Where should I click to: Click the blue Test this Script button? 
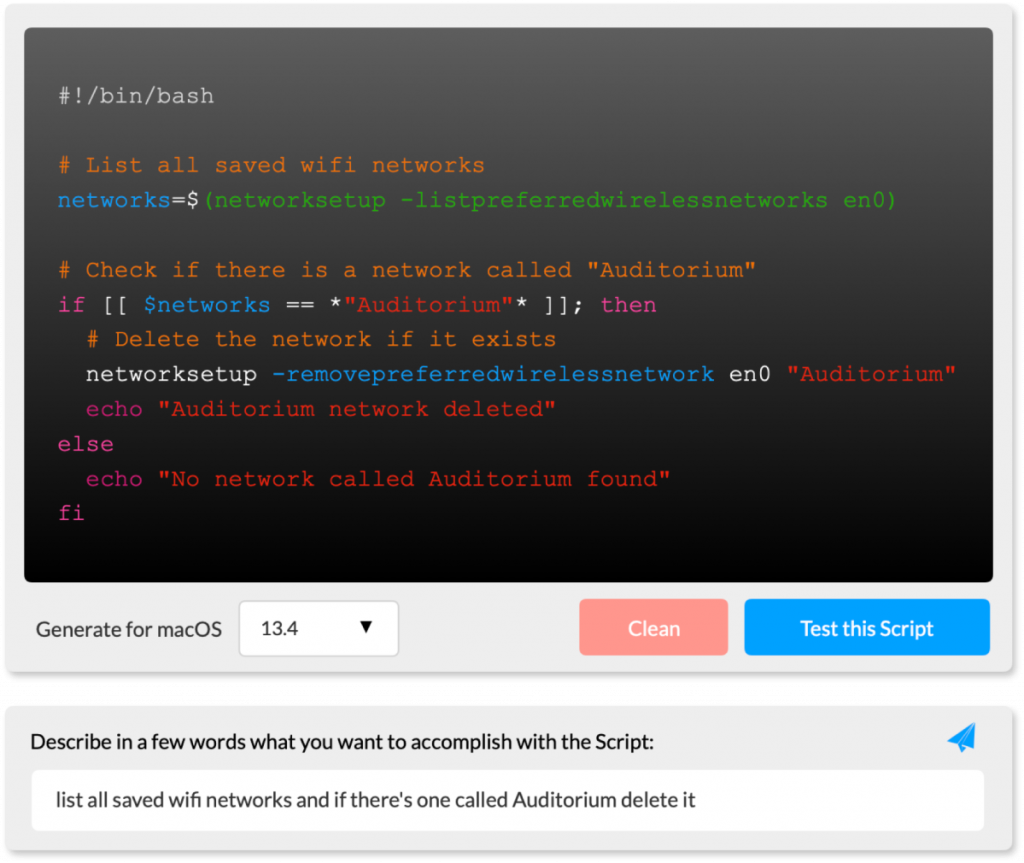(x=866, y=628)
